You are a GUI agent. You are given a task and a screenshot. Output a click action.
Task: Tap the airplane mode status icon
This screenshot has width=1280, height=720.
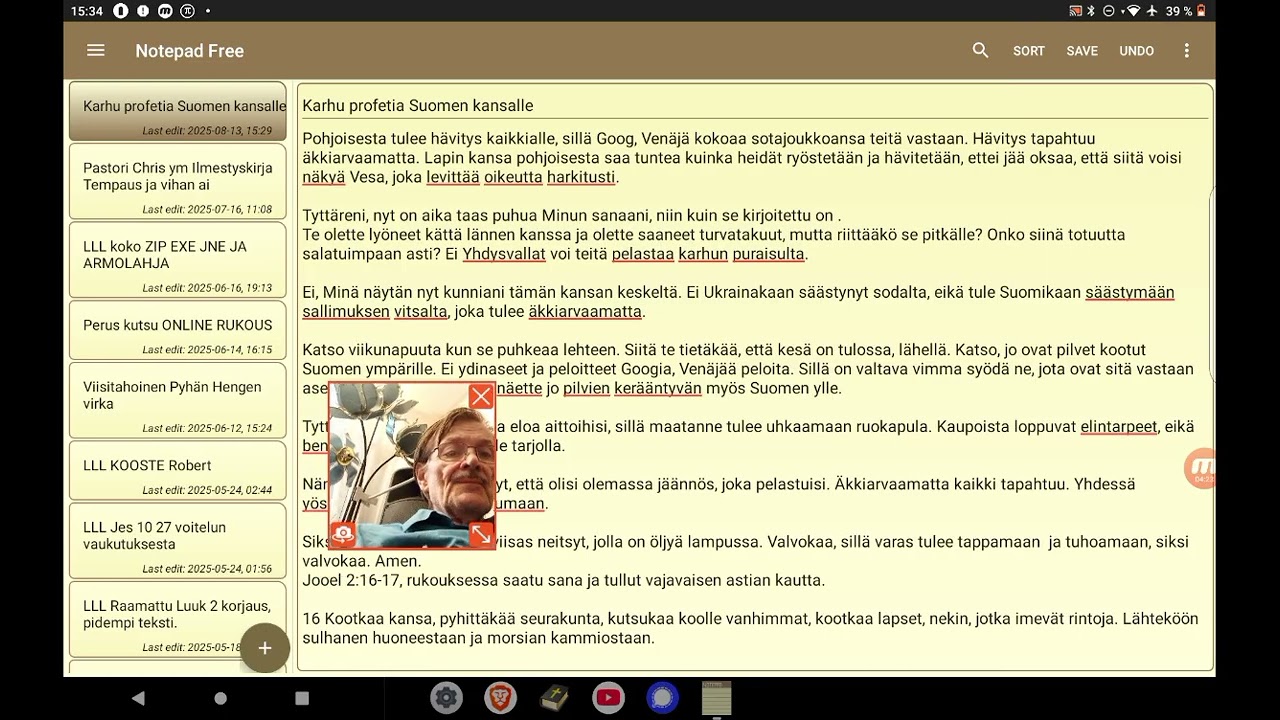1152,11
